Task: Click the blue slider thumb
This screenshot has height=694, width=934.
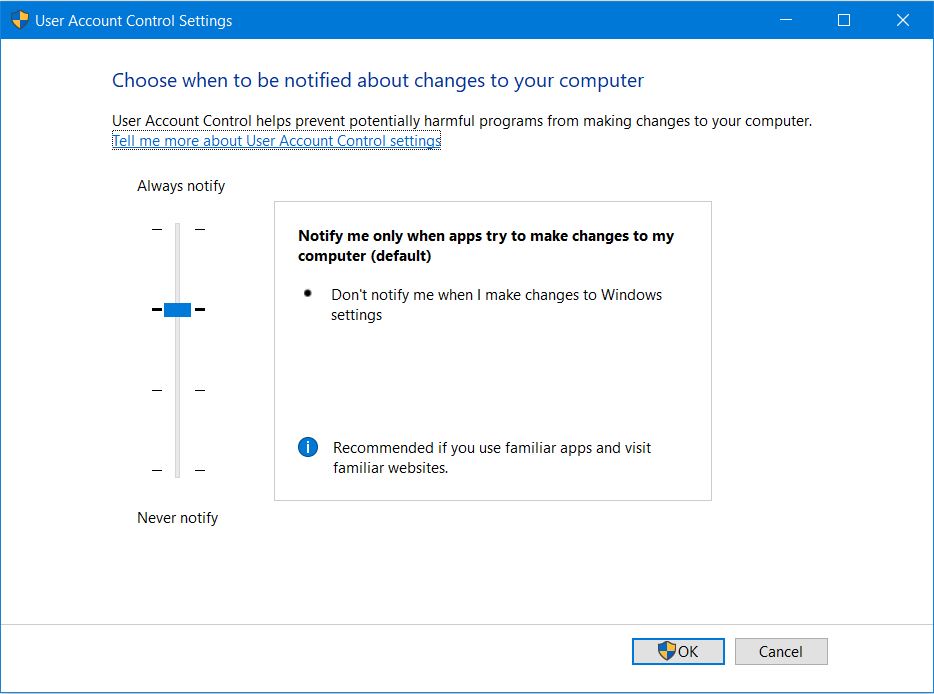Action: (x=178, y=309)
